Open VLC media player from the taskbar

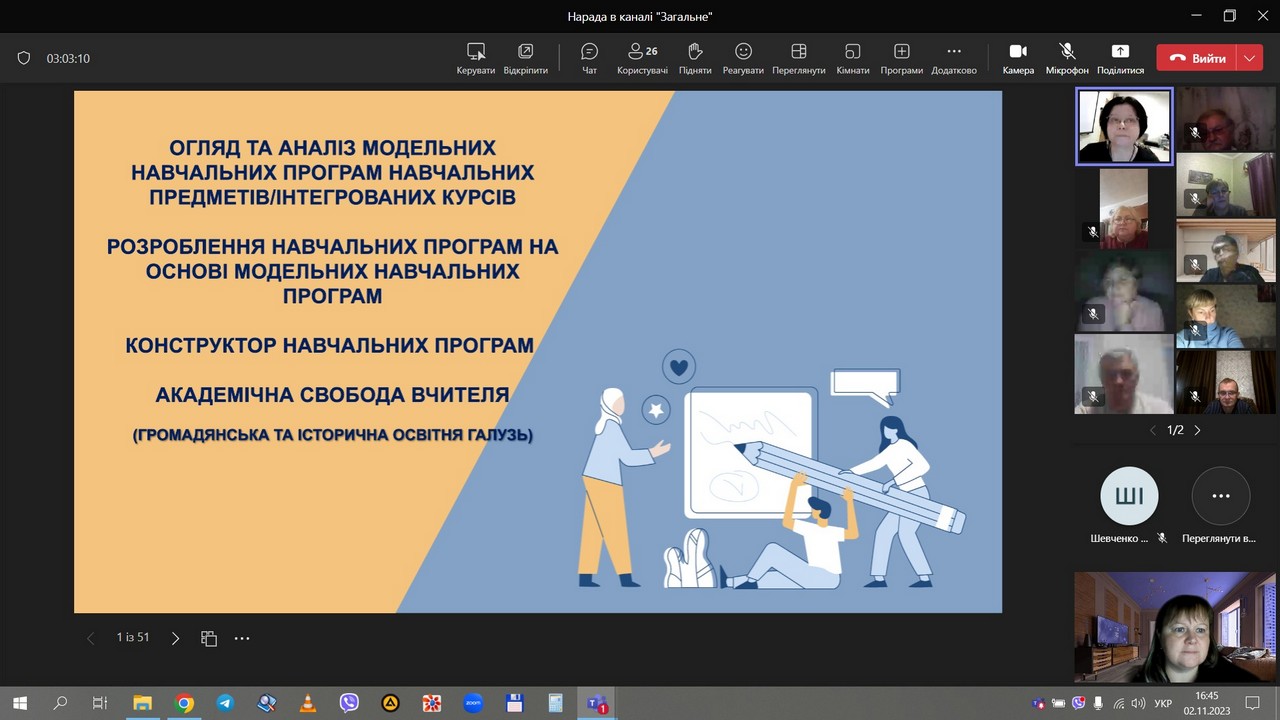point(308,703)
